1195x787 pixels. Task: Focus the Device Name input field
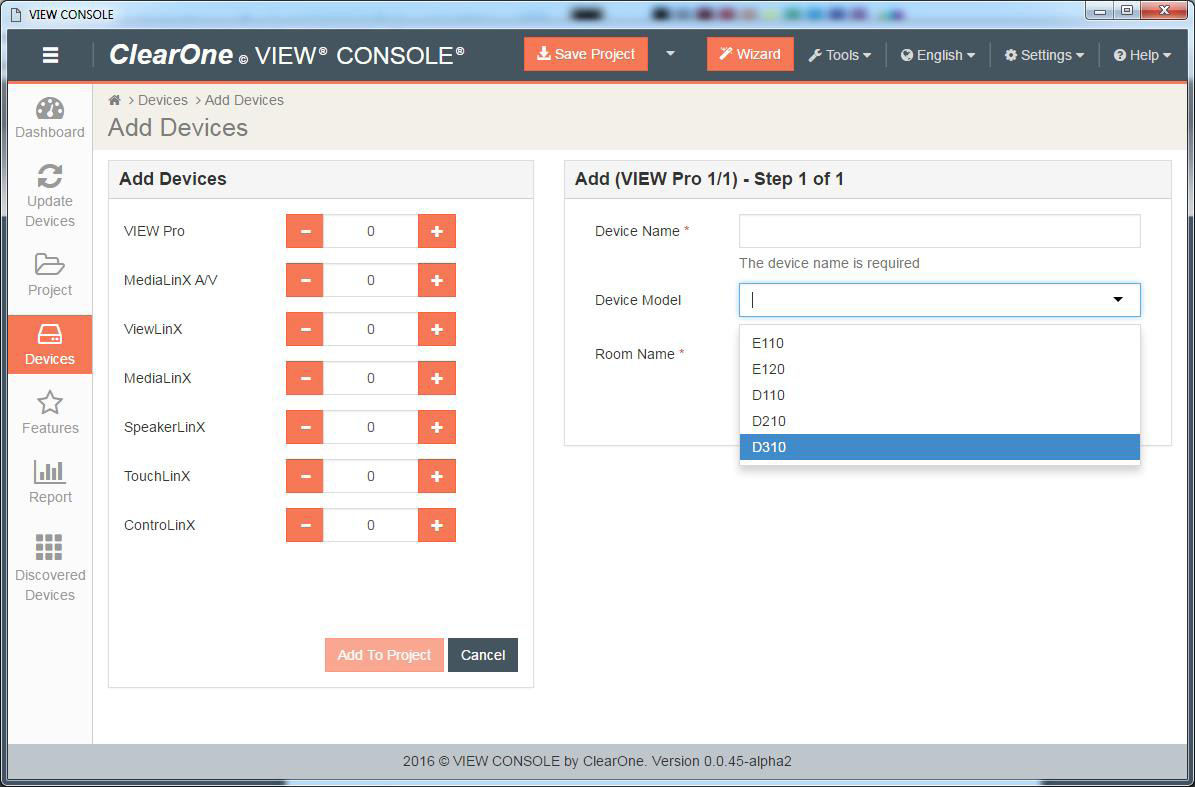[x=940, y=231]
